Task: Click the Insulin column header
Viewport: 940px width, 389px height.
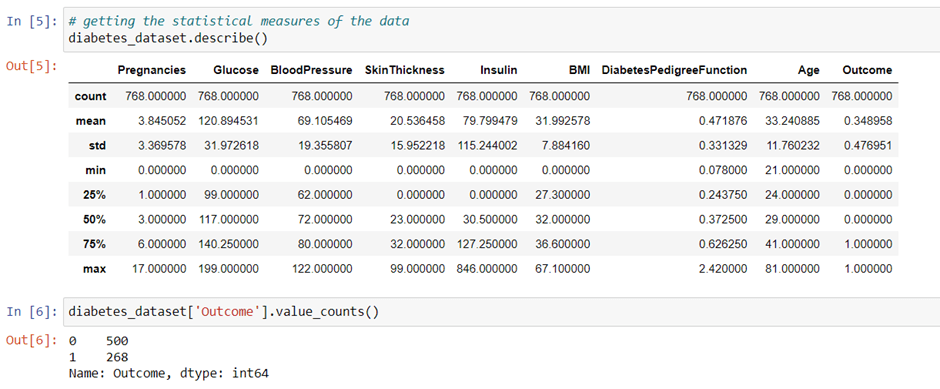Action: click(499, 70)
